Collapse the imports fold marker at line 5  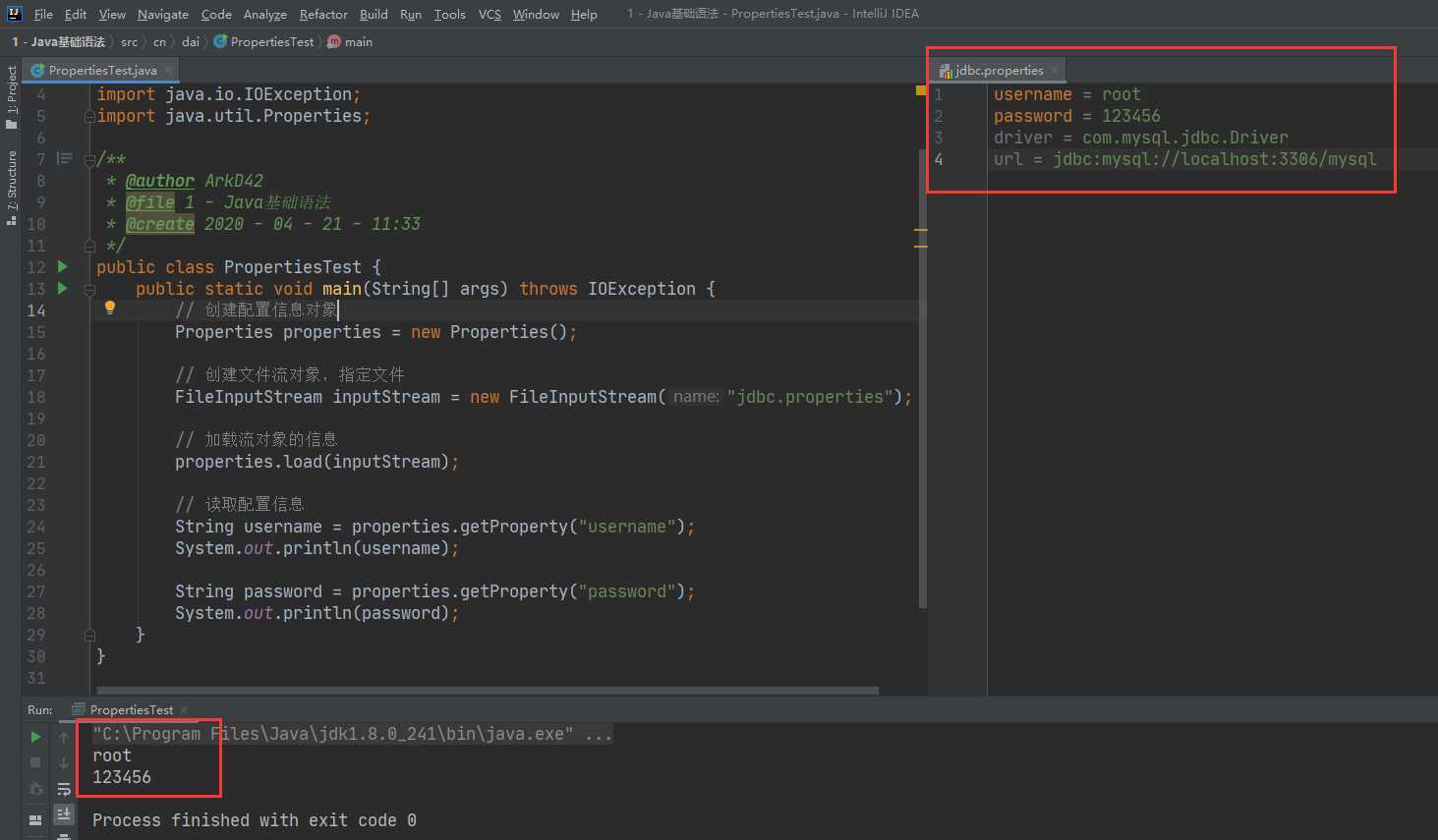[89, 116]
